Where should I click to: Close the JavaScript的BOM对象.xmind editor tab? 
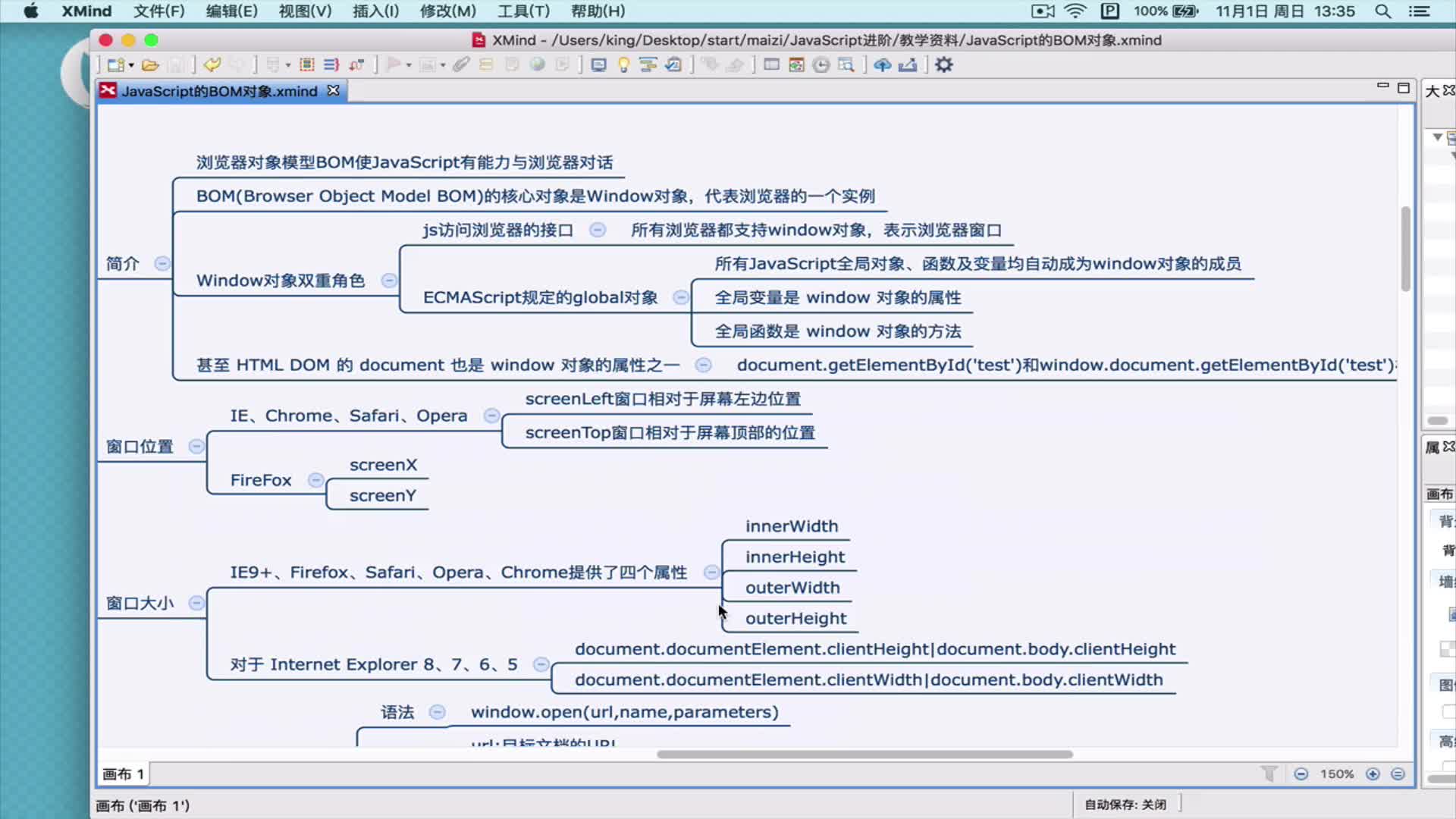[333, 91]
